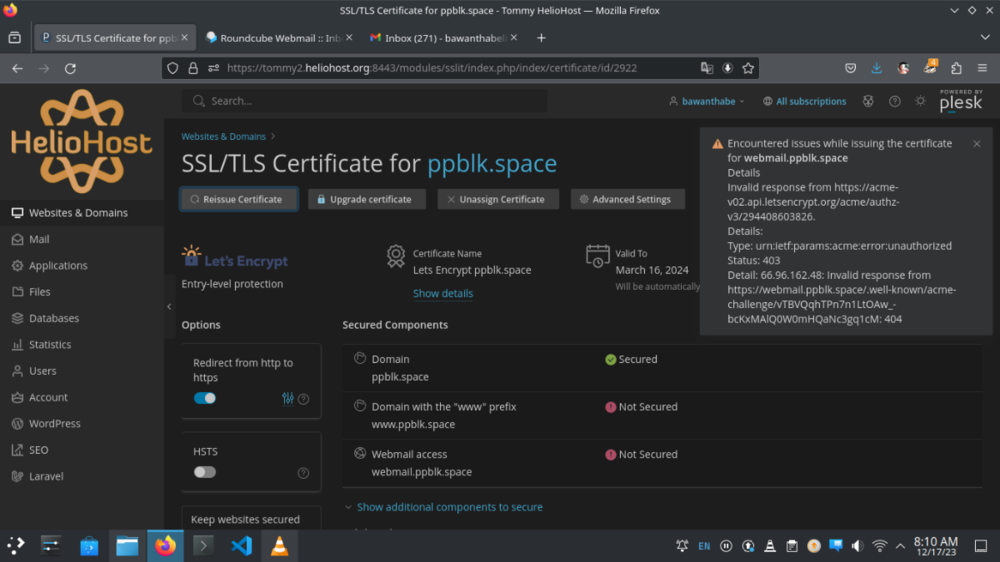Image resolution: width=1000 pixels, height=562 pixels.
Task: Click the HelioHost logo
Action: click(82, 141)
